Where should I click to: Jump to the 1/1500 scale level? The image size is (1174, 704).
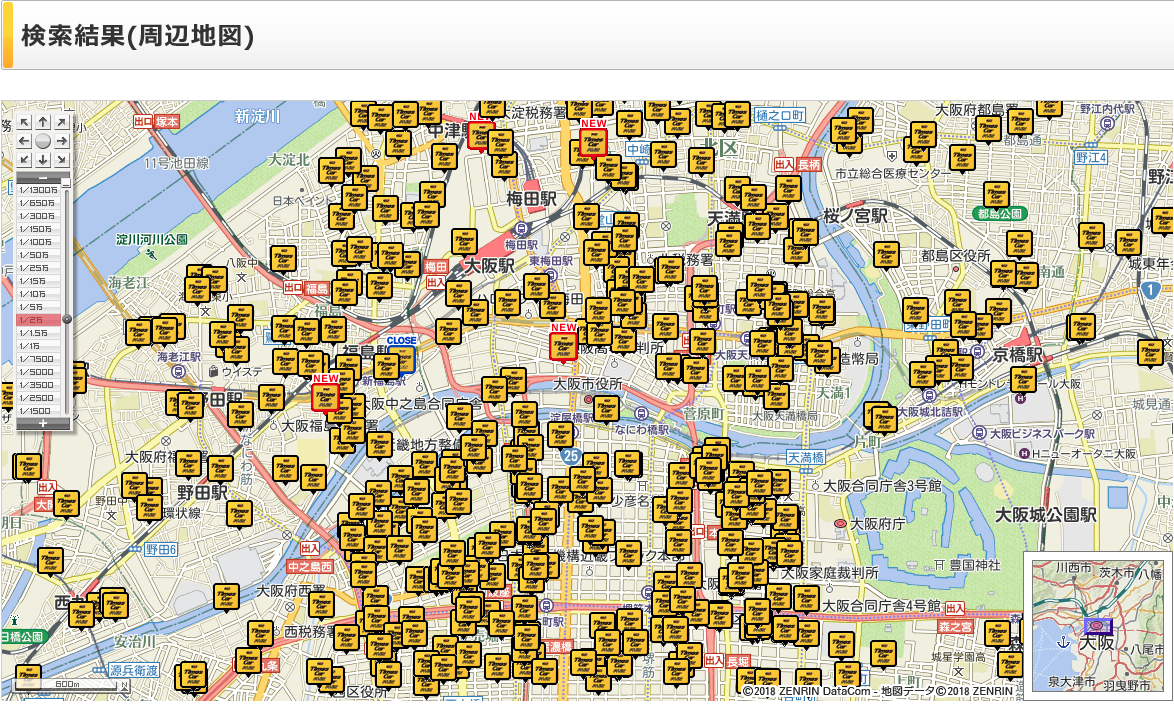point(38,410)
